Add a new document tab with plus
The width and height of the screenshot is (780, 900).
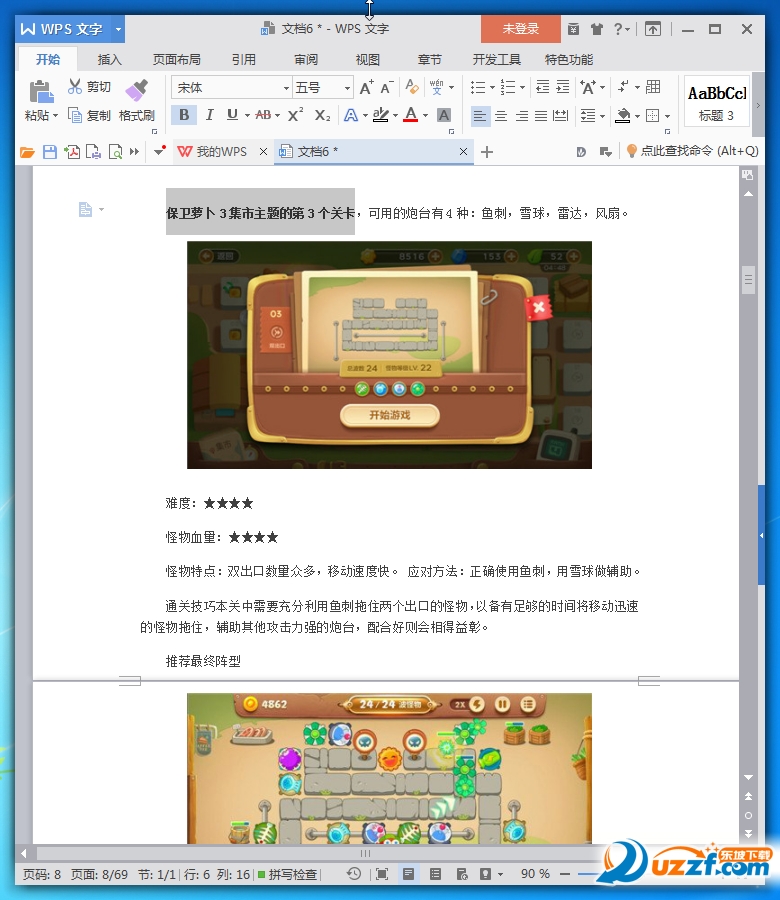[x=487, y=152]
